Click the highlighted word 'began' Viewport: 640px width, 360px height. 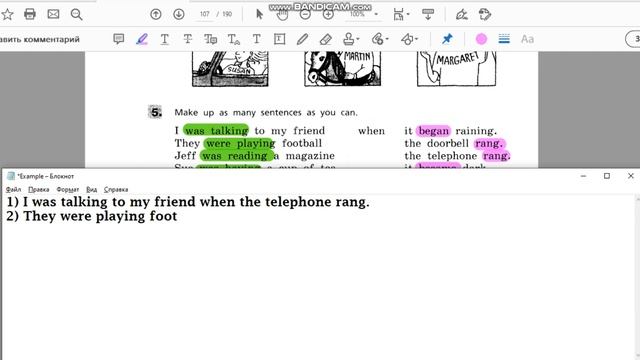433,131
